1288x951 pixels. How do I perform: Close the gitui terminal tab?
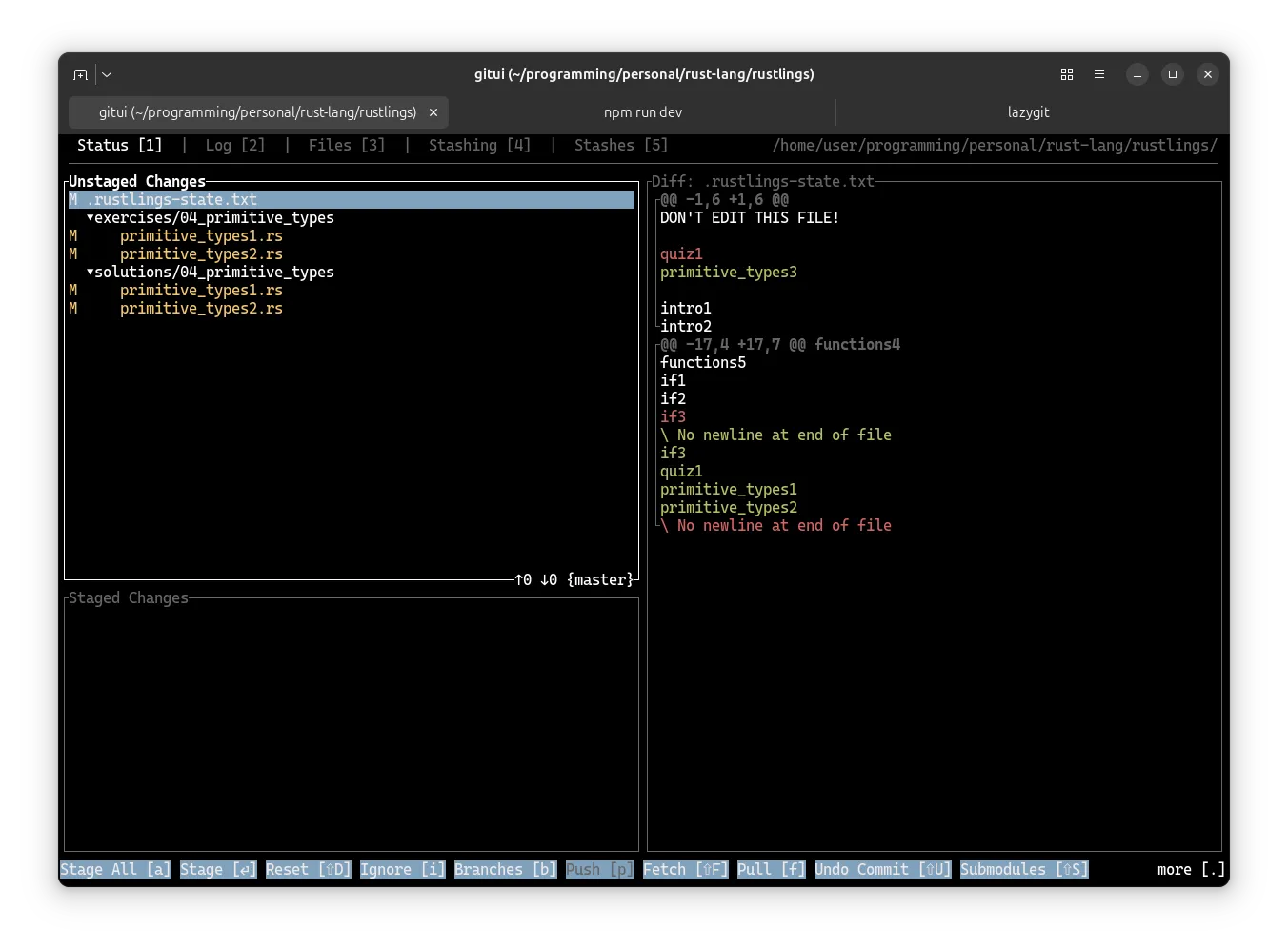(433, 112)
